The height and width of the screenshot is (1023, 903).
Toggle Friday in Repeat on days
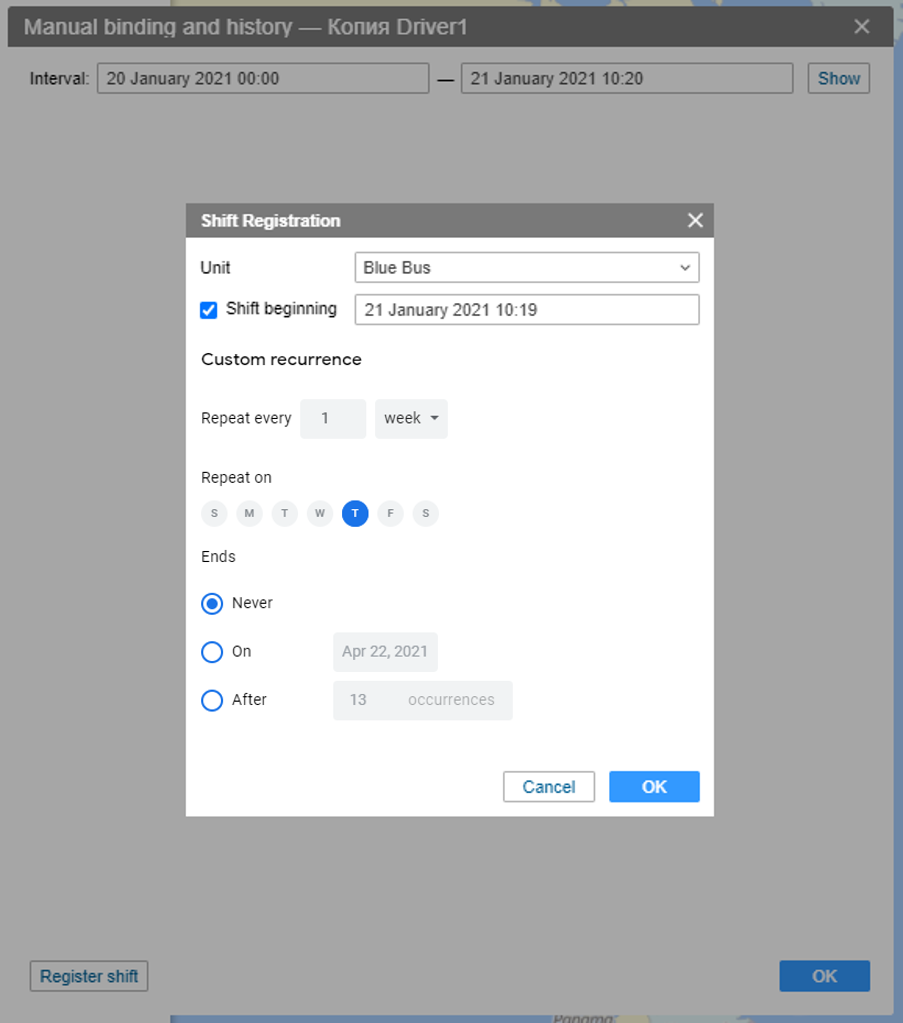390,514
